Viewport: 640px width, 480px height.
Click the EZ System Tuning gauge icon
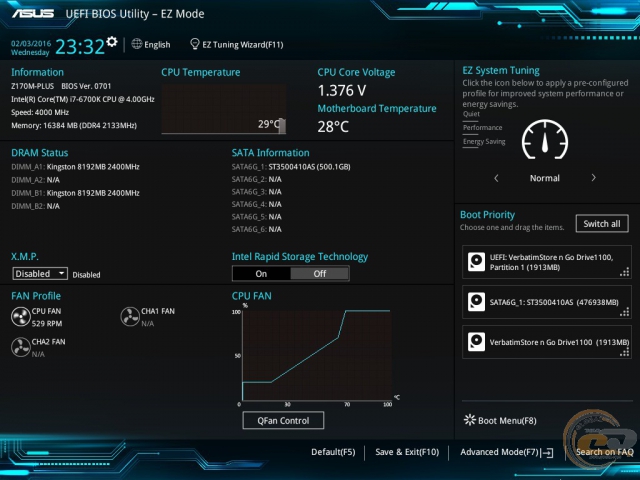pos(545,140)
